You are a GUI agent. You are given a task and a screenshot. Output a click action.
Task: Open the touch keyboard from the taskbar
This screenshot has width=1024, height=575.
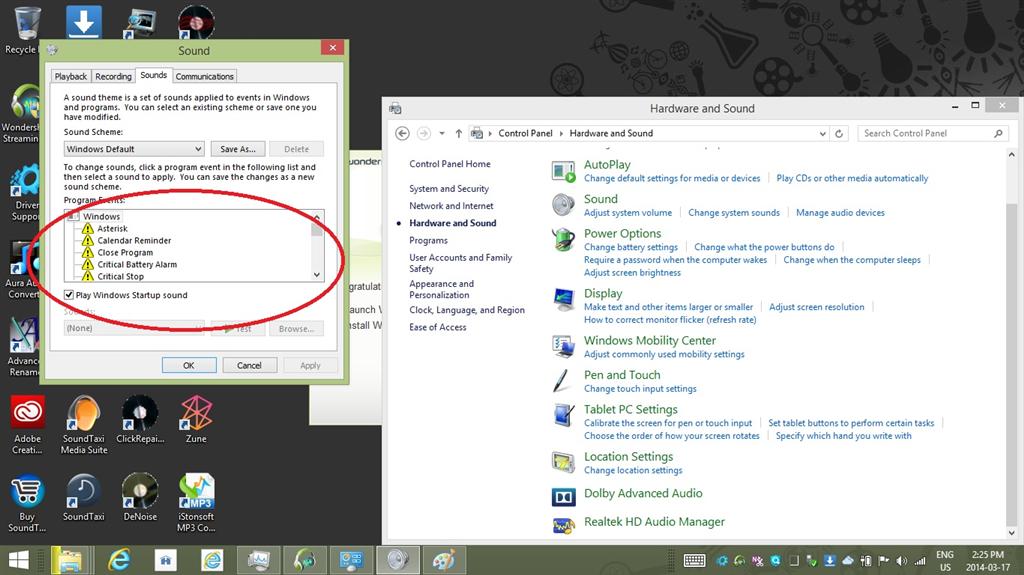click(694, 560)
